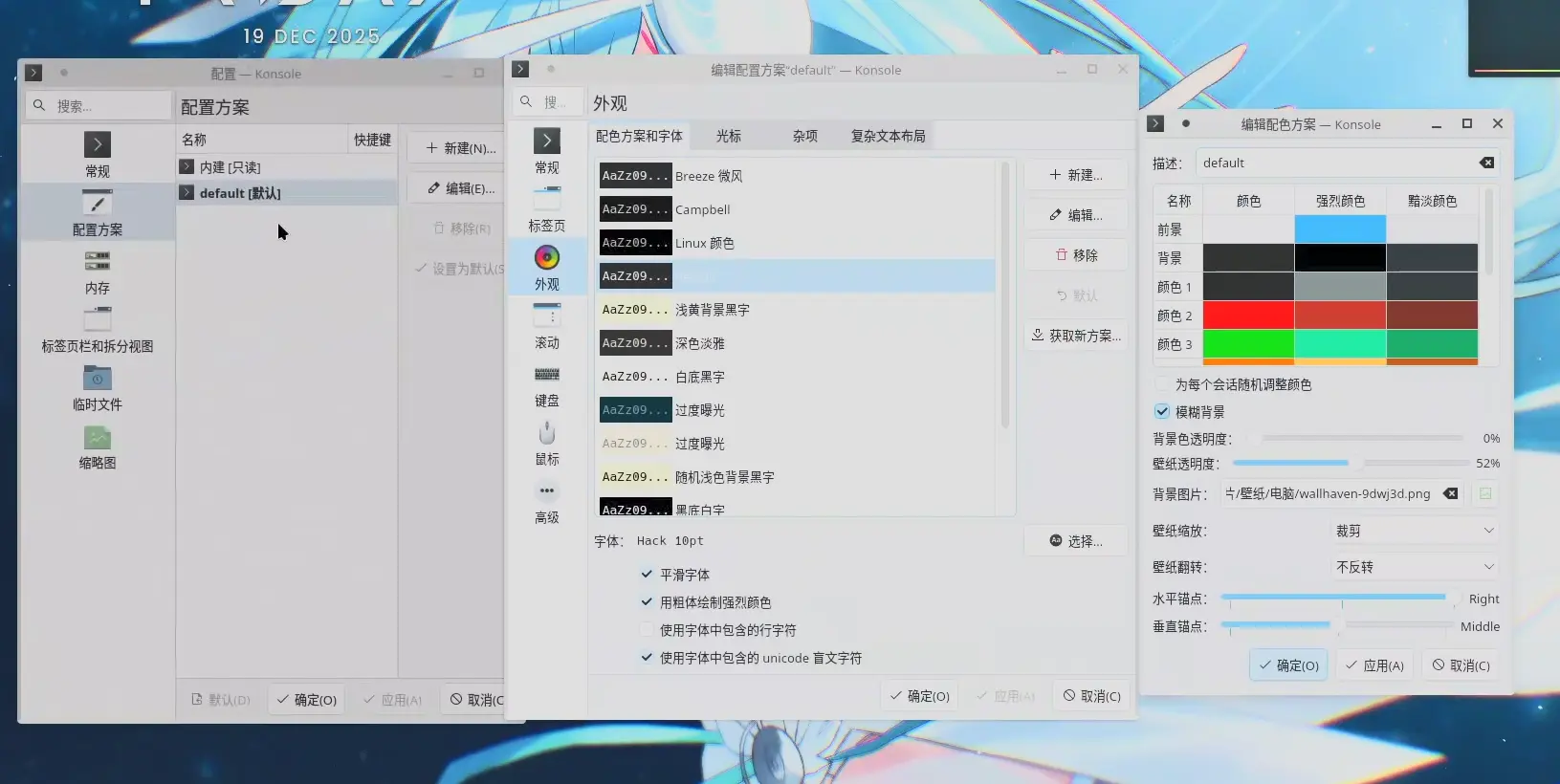Open 临时文件 settings page
This screenshot has width=1560, height=784.
[x=97, y=388]
